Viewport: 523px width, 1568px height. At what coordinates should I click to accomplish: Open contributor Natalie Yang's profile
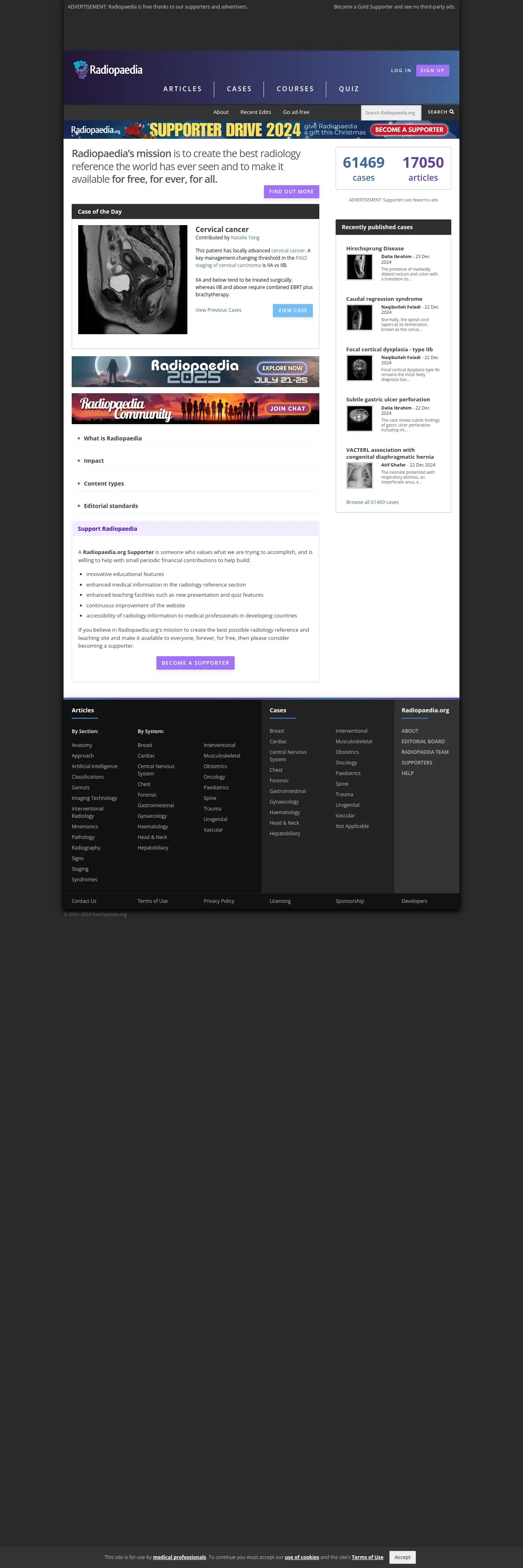pyautogui.click(x=245, y=238)
